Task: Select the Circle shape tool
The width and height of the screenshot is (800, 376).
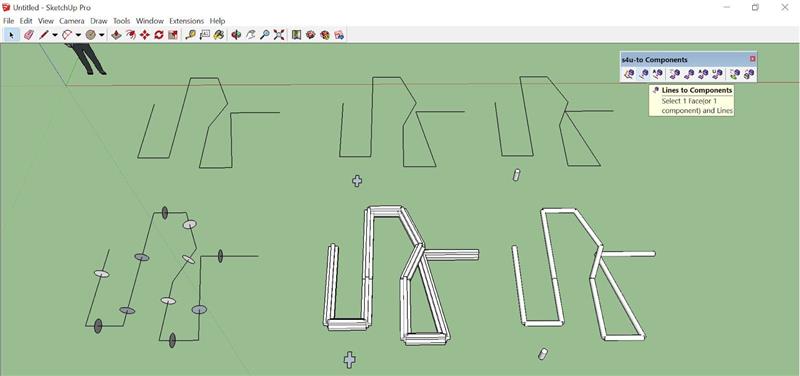Action: 91,35
